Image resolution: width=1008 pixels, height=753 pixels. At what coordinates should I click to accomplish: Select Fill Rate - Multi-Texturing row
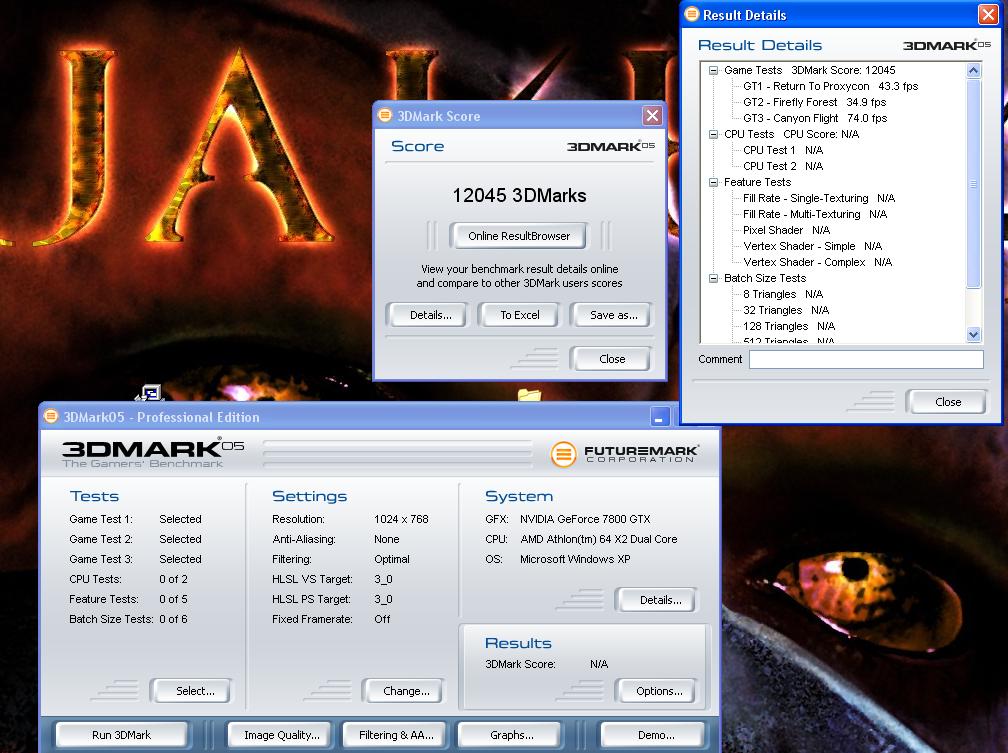click(815, 215)
